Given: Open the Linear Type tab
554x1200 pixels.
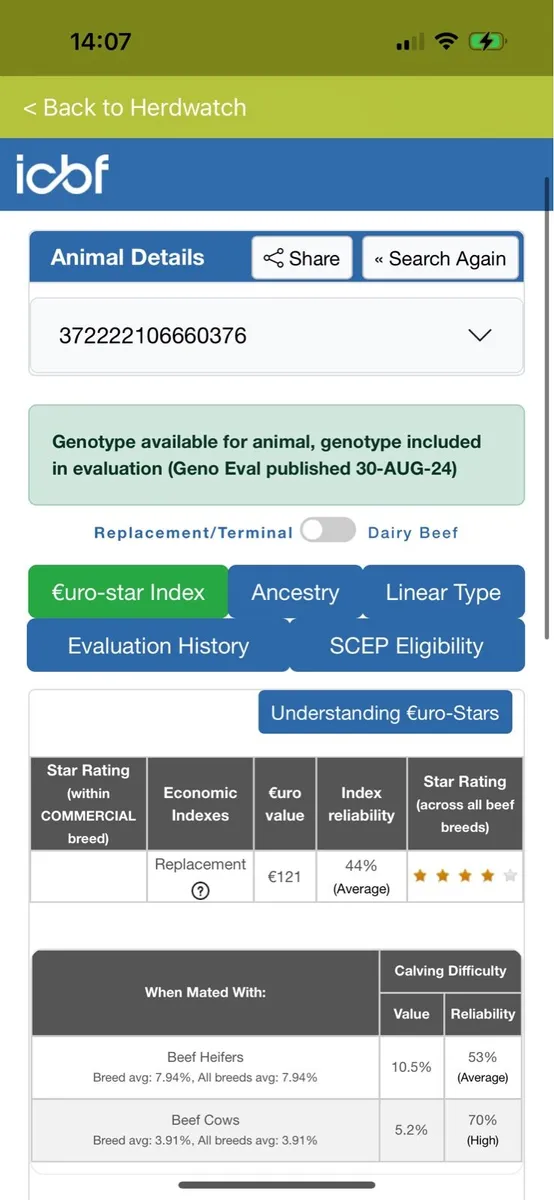Looking at the screenshot, I should coord(443,592).
